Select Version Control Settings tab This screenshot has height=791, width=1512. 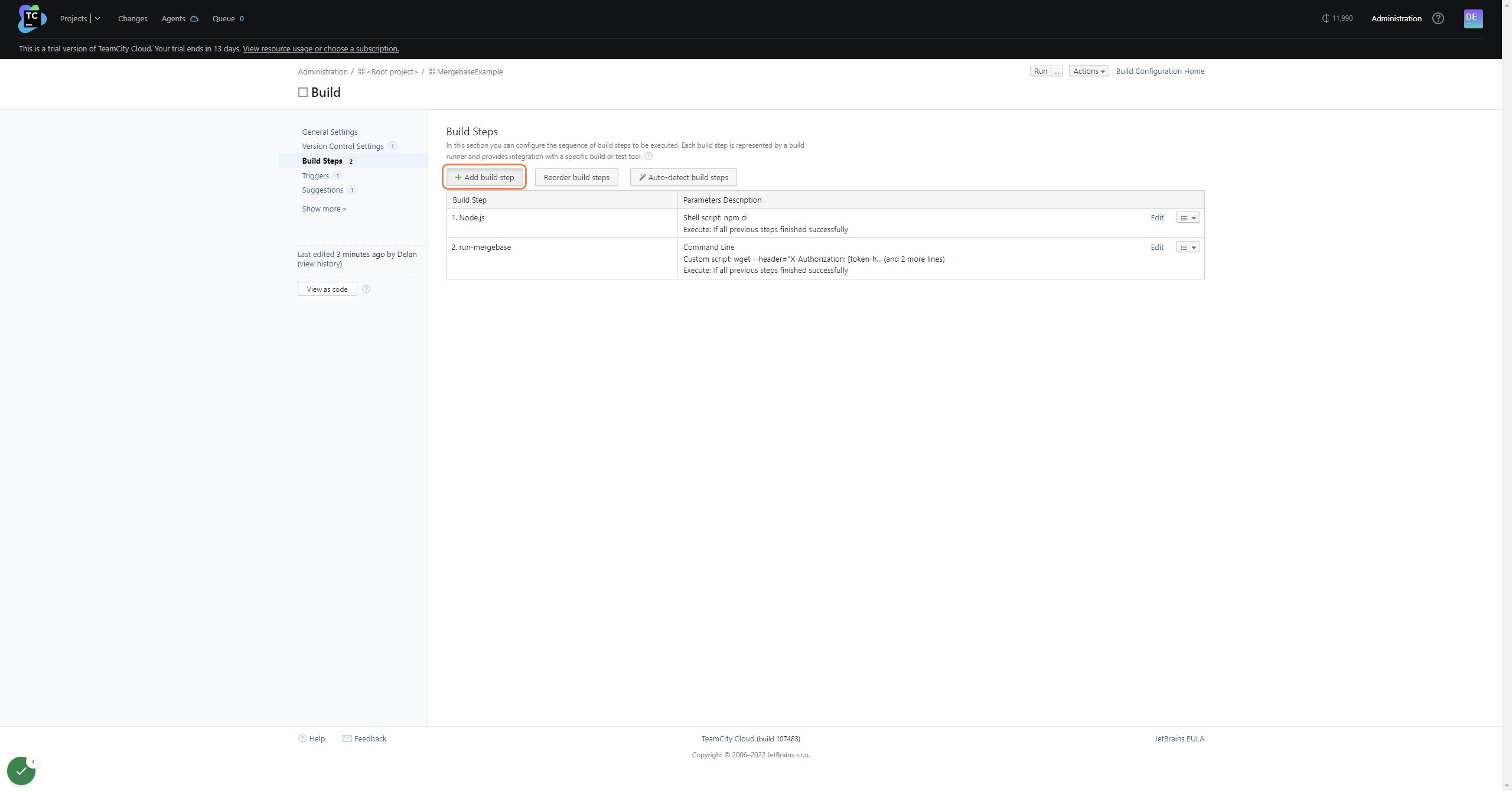coord(343,146)
